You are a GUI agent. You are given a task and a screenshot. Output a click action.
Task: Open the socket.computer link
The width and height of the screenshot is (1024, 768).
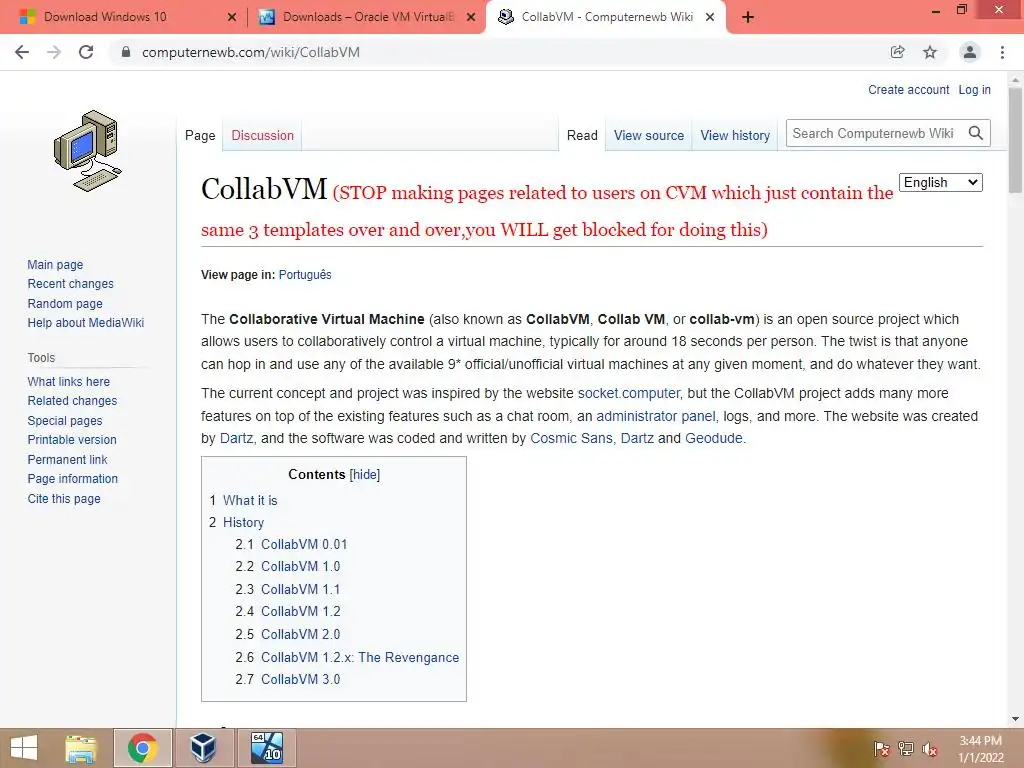pyautogui.click(x=629, y=393)
